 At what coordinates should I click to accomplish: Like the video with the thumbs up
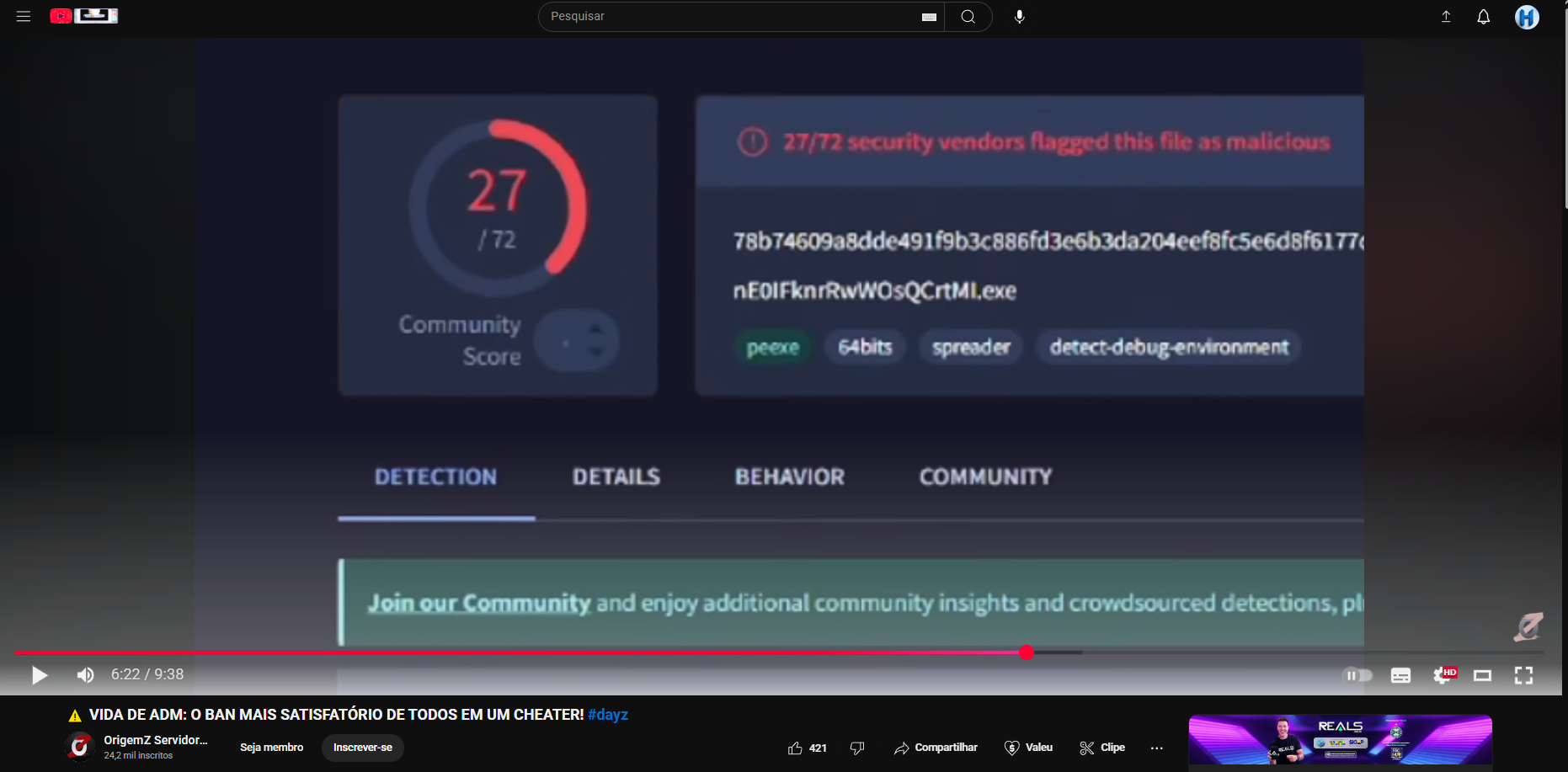tap(797, 747)
